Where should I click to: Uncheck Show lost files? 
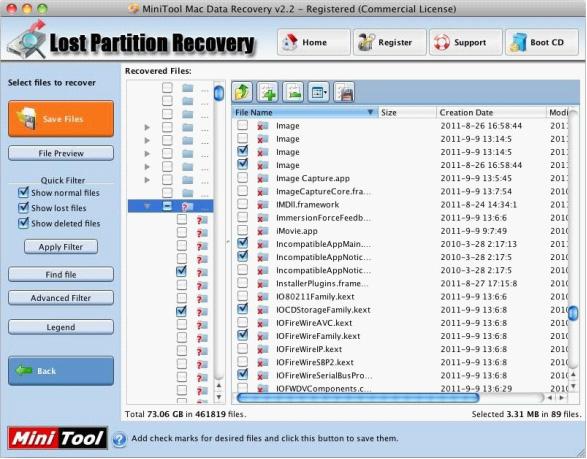(x=23, y=207)
